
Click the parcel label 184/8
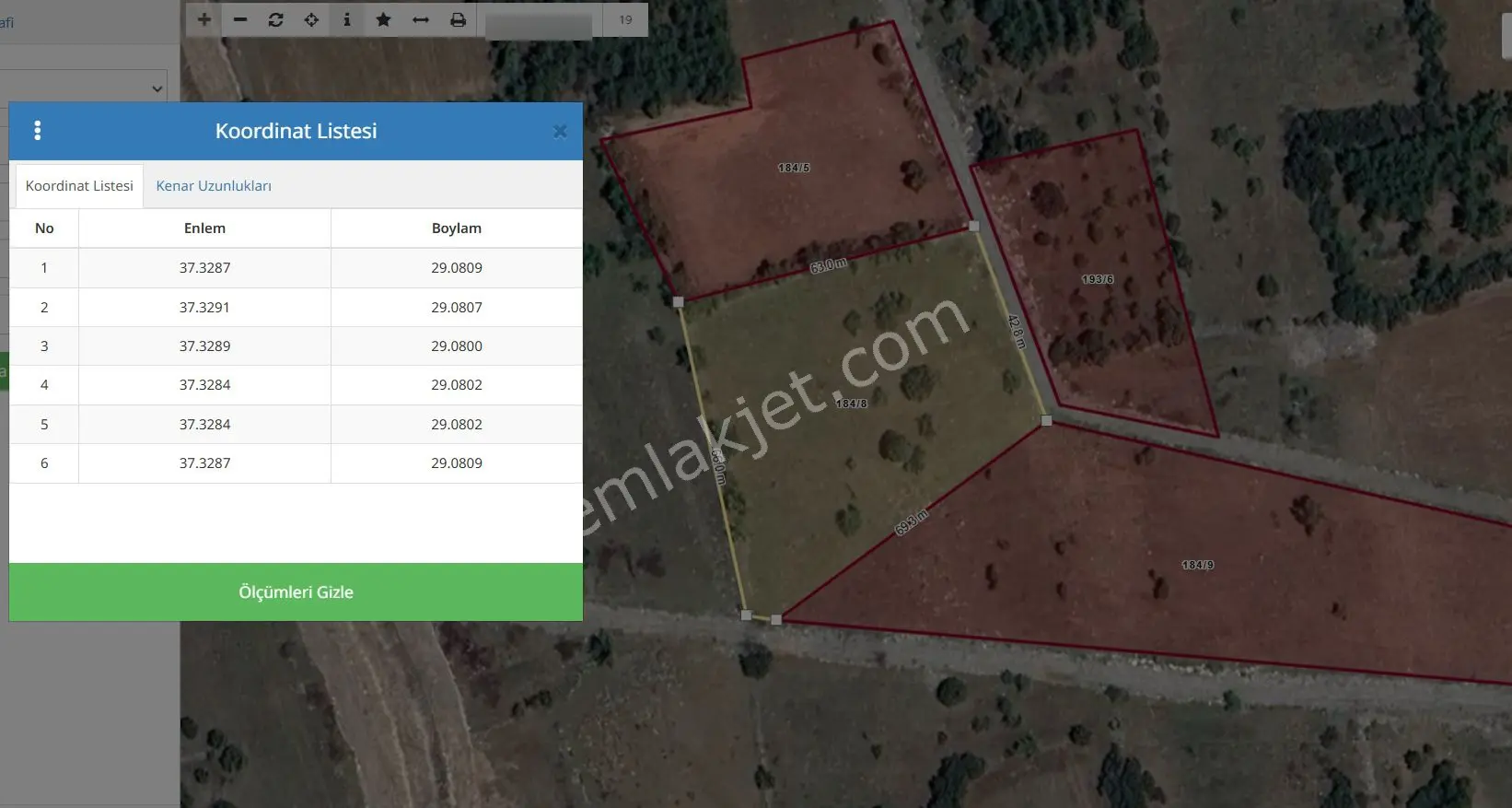click(851, 404)
